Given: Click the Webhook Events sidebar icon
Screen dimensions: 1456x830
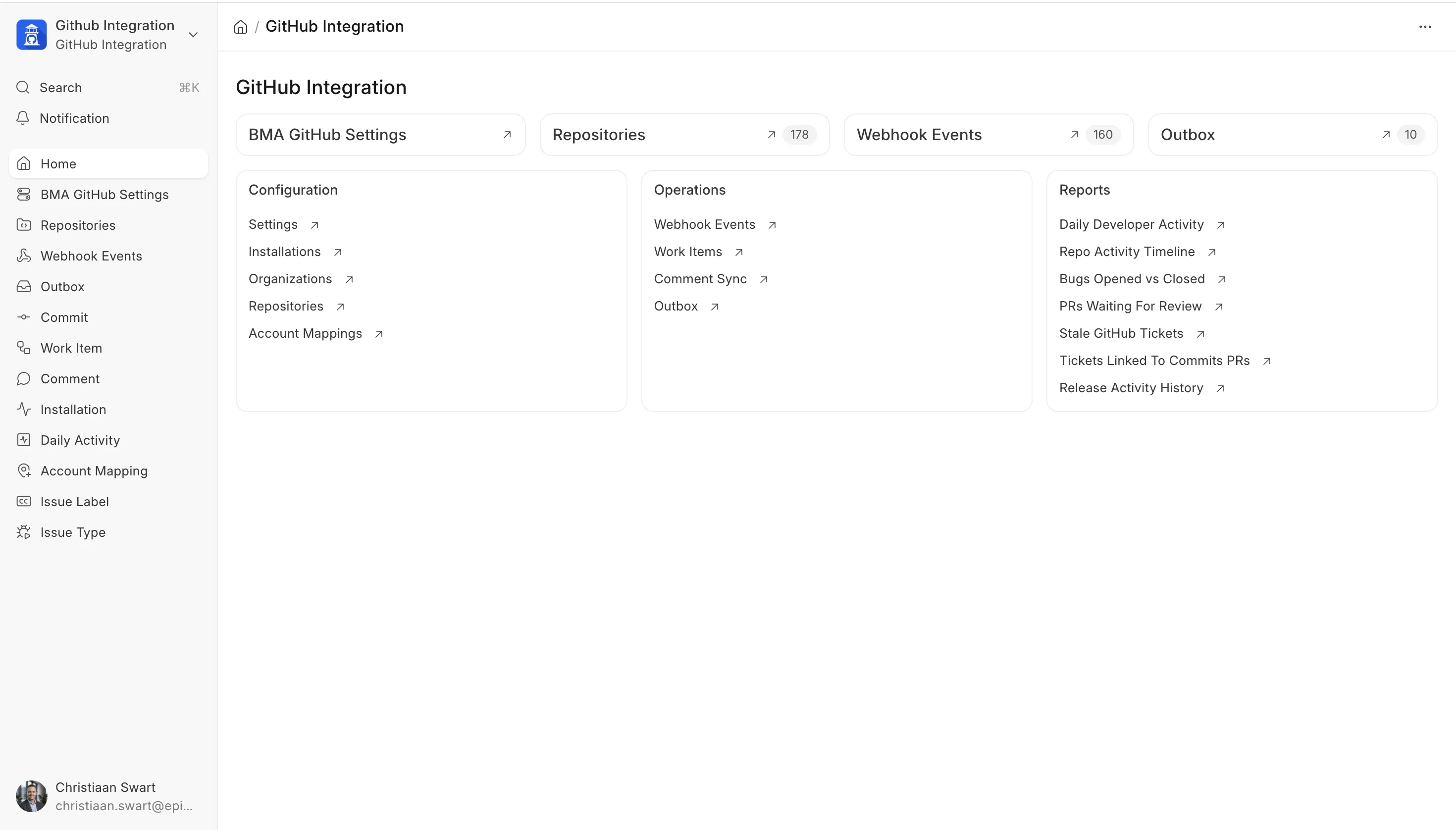Looking at the screenshot, I should click(x=23, y=256).
